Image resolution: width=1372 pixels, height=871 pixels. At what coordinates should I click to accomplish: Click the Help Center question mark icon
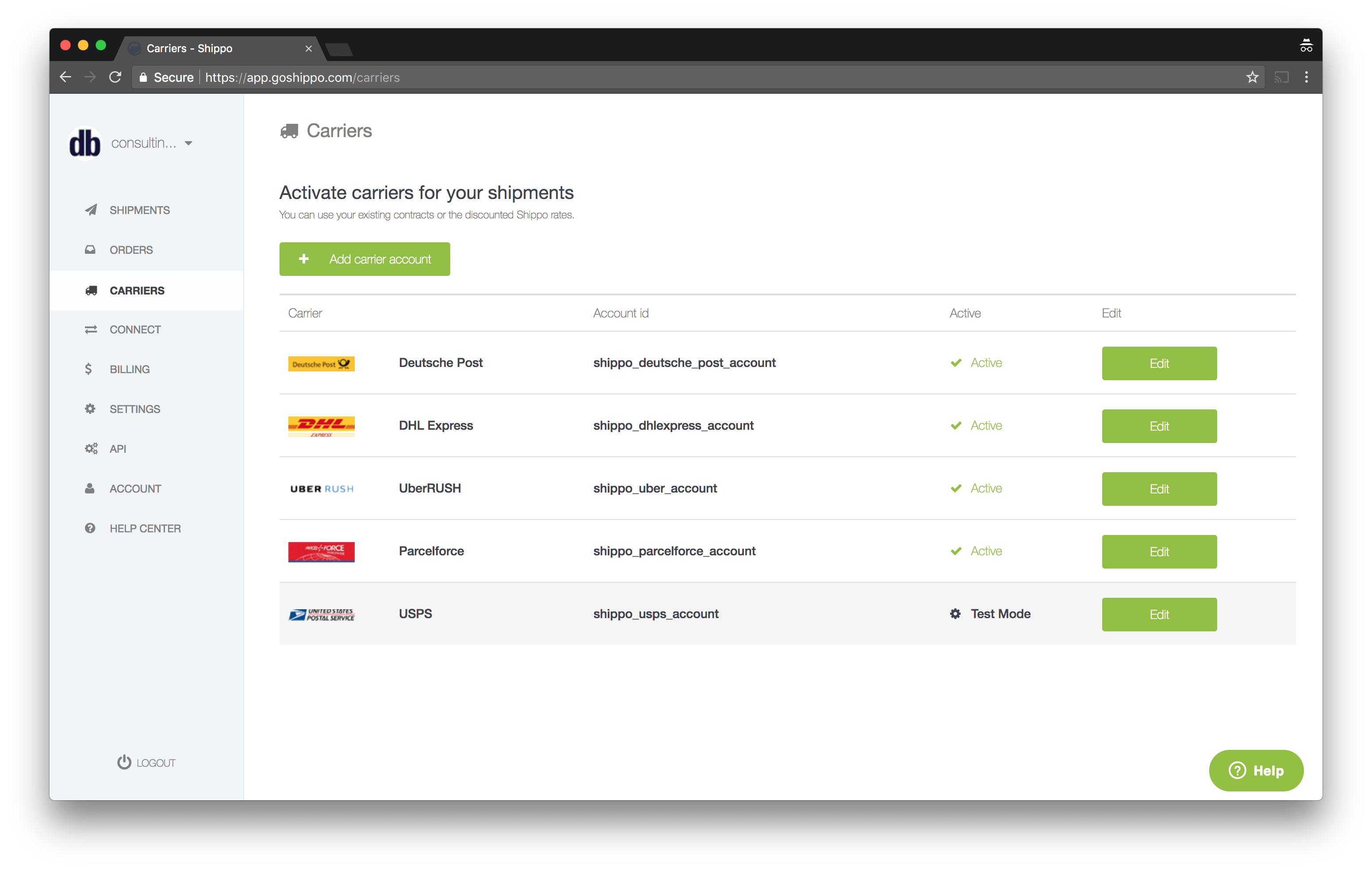[90, 529]
